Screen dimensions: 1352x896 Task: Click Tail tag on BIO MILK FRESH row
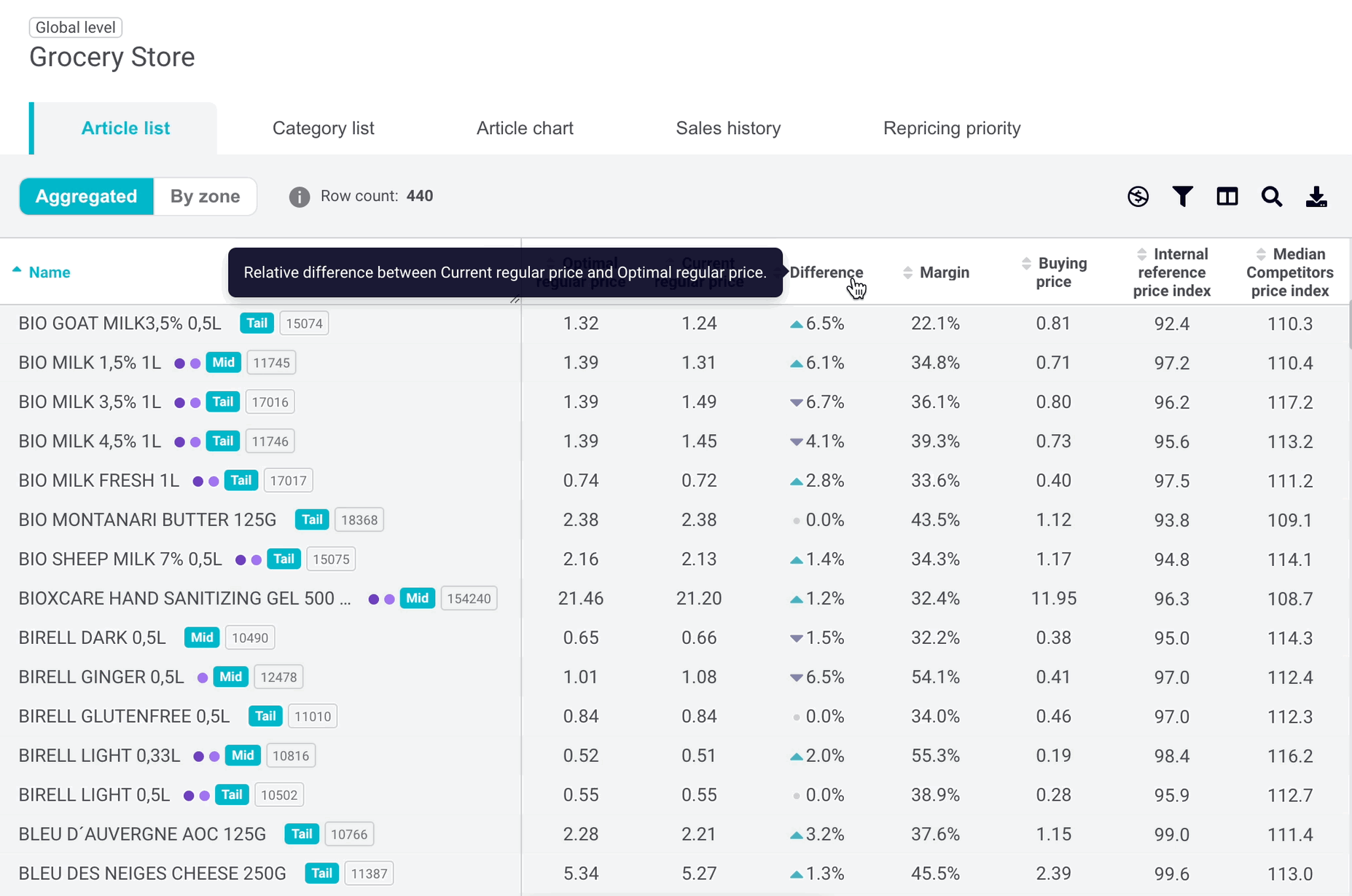[241, 481]
